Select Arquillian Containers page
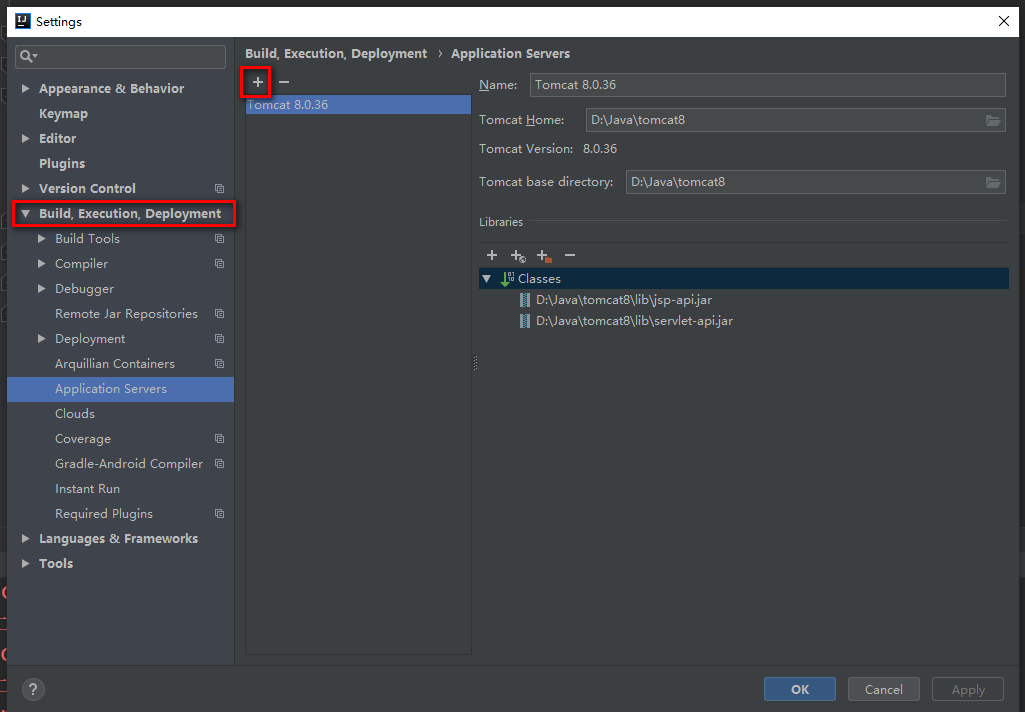This screenshot has width=1025, height=712. (115, 364)
